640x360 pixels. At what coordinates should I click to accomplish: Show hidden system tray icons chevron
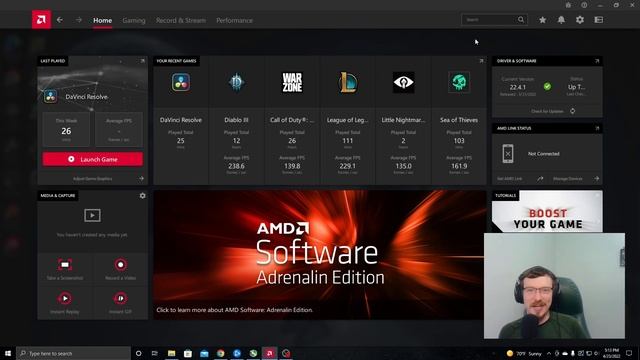pos(549,353)
